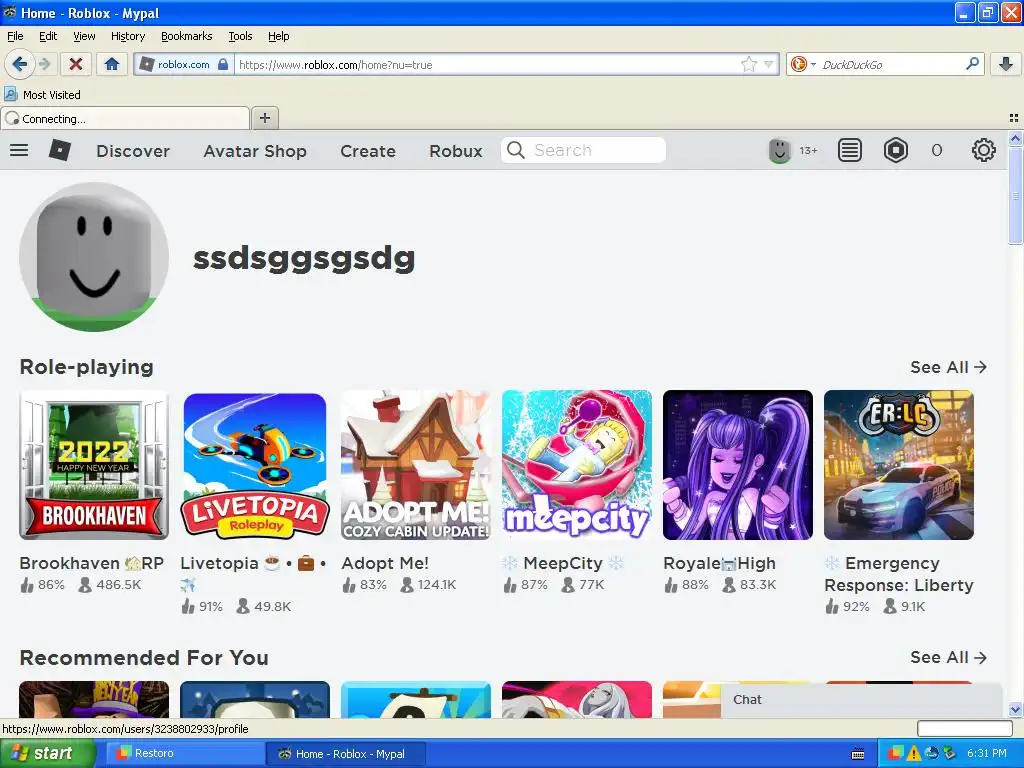Image resolution: width=1024 pixels, height=768 pixels.
Task: Open the Bookmarks menu
Action: 186,36
